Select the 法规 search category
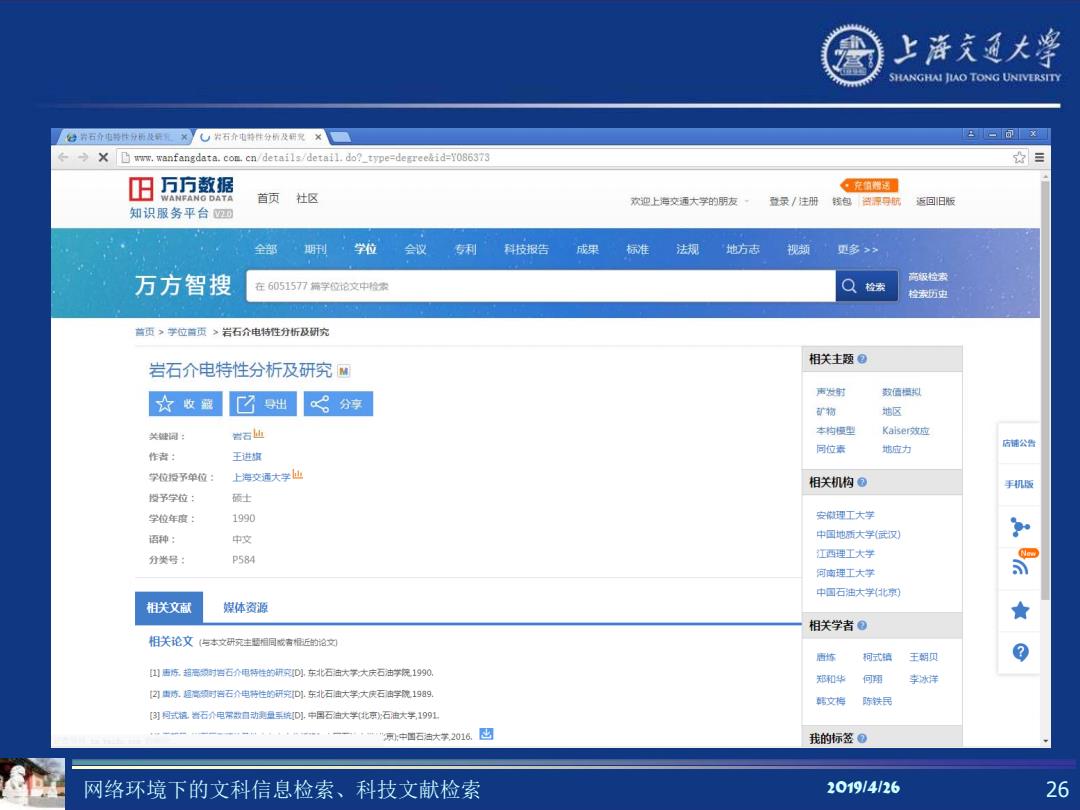Screen dimensions: 1080x810 pyautogui.click(x=687, y=249)
